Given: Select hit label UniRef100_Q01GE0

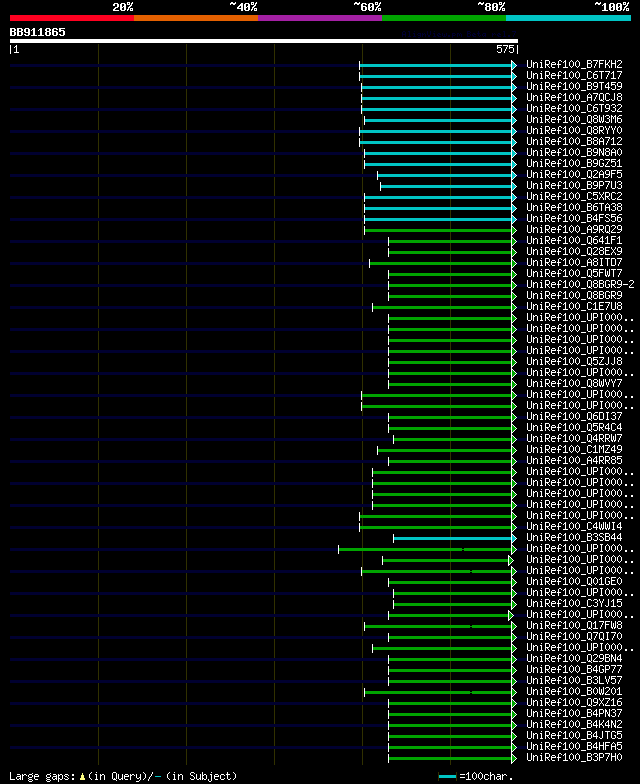Looking at the screenshot, I should pos(574,582).
